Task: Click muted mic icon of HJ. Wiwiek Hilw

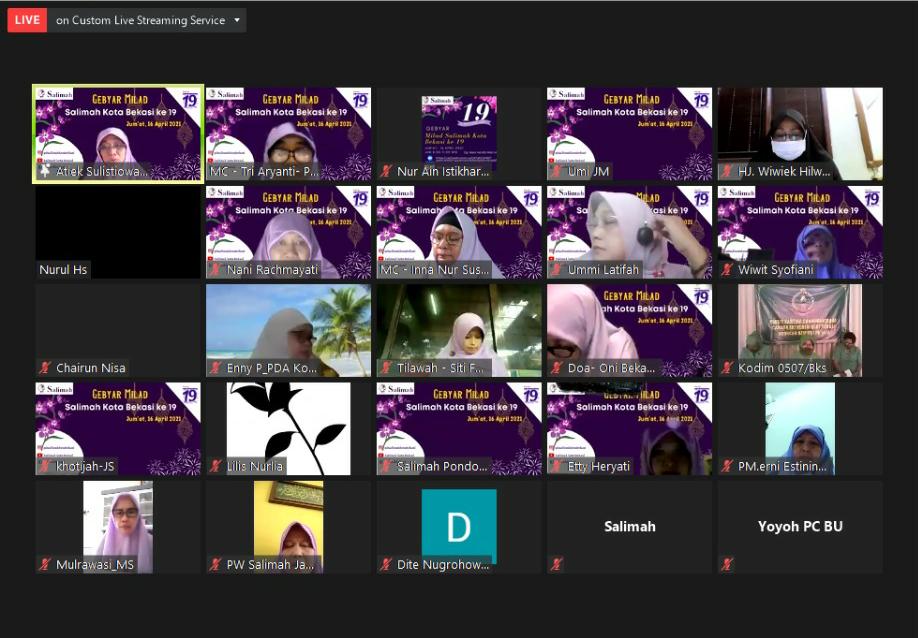Action: point(727,171)
